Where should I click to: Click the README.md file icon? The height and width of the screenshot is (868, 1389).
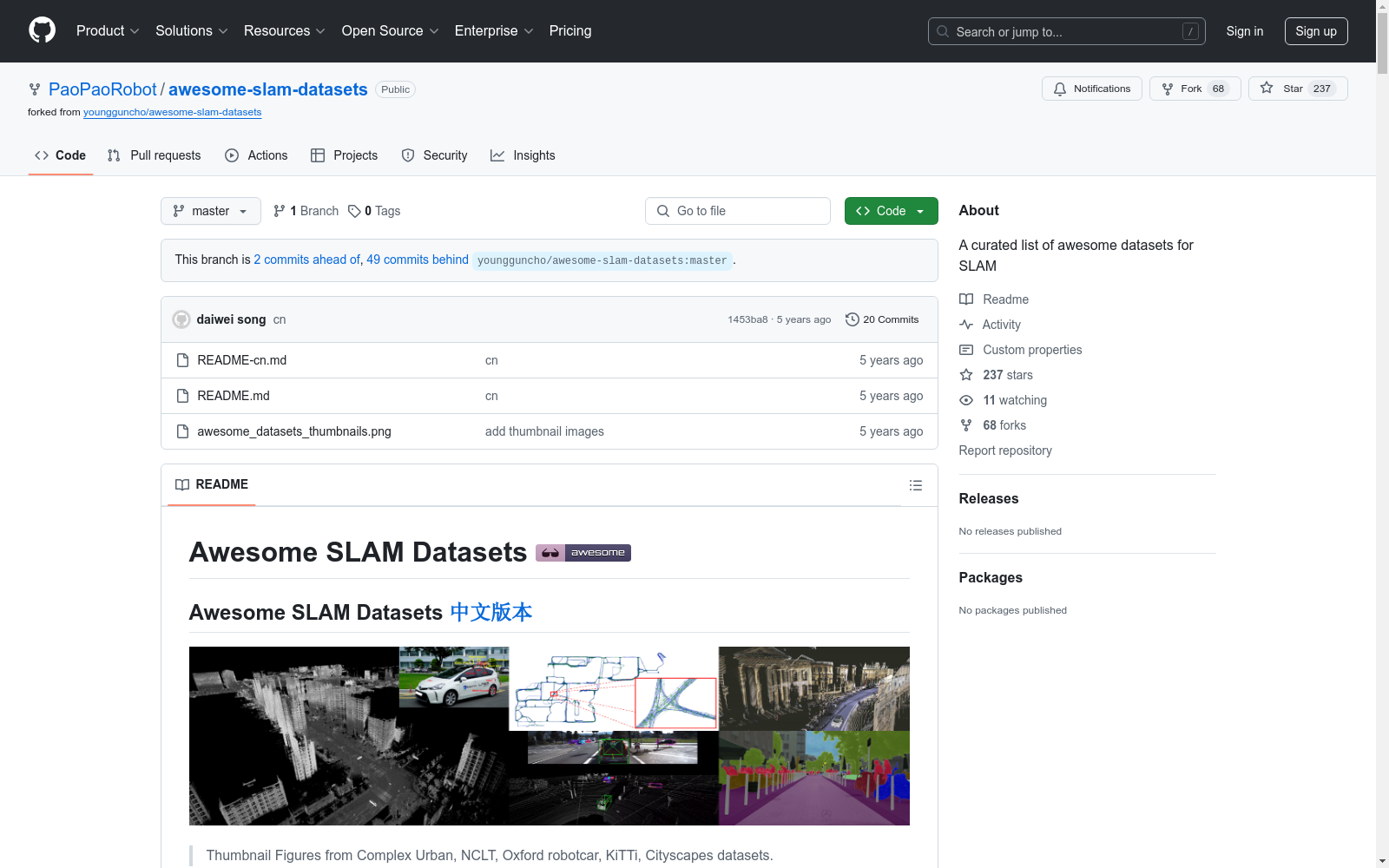[x=182, y=396]
